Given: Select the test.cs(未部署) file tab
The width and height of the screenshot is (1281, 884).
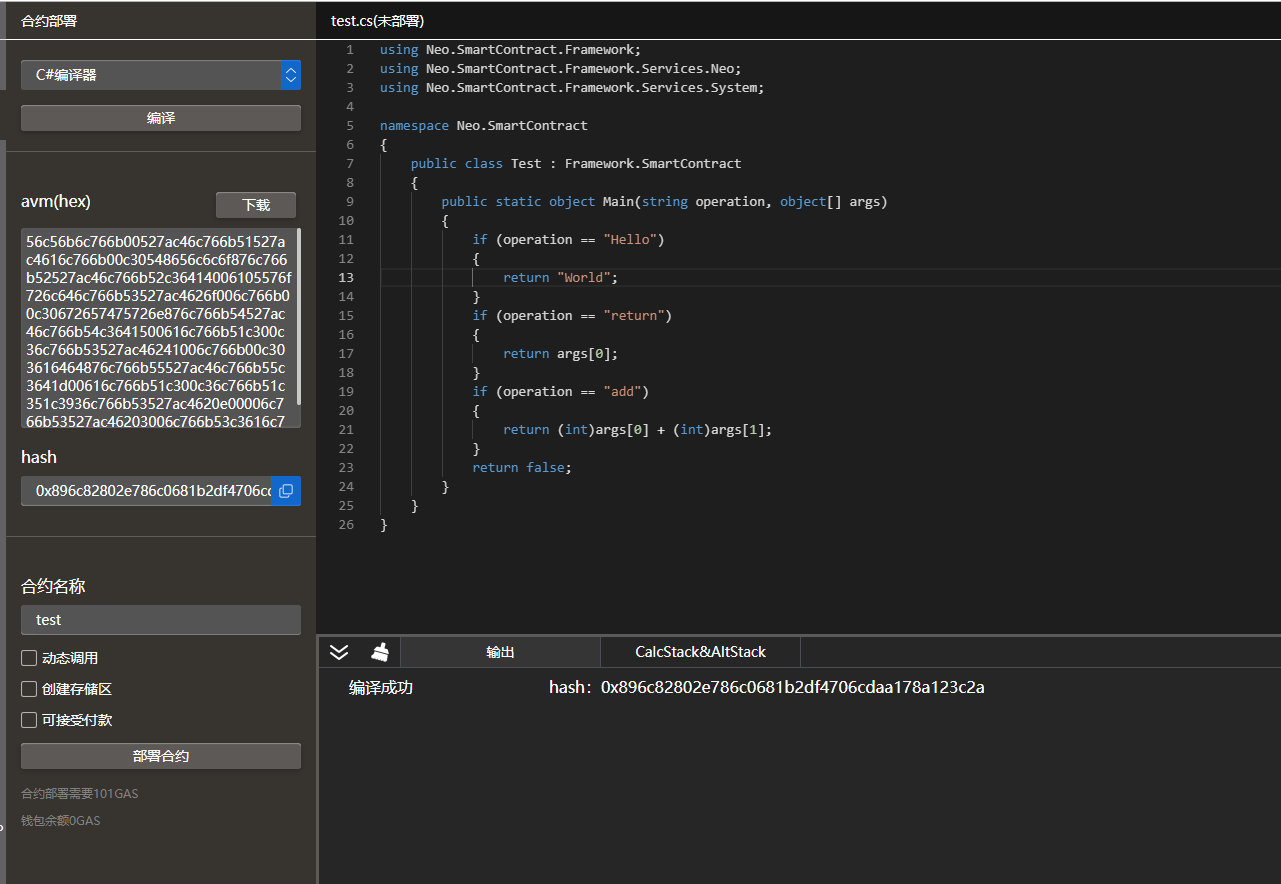Looking at the screenshot, I should [x=377, y=21].
